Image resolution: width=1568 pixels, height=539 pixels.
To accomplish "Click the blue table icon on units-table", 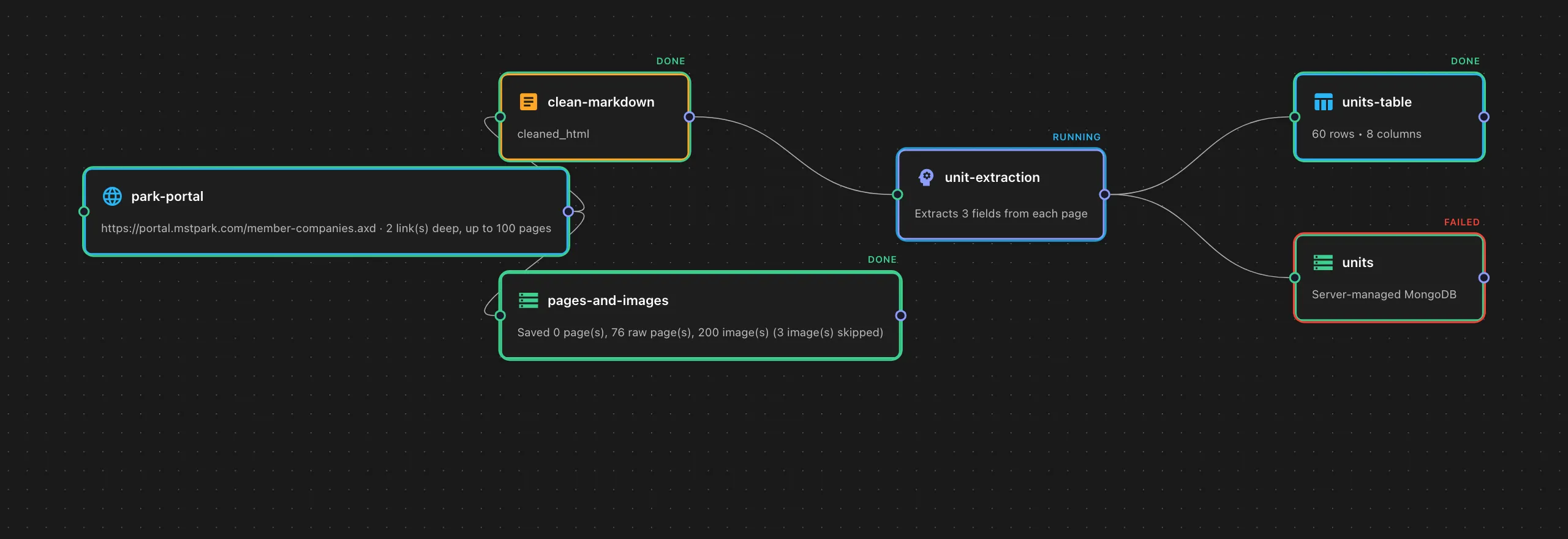I will pyautogui.click(x=1323, y=102).
